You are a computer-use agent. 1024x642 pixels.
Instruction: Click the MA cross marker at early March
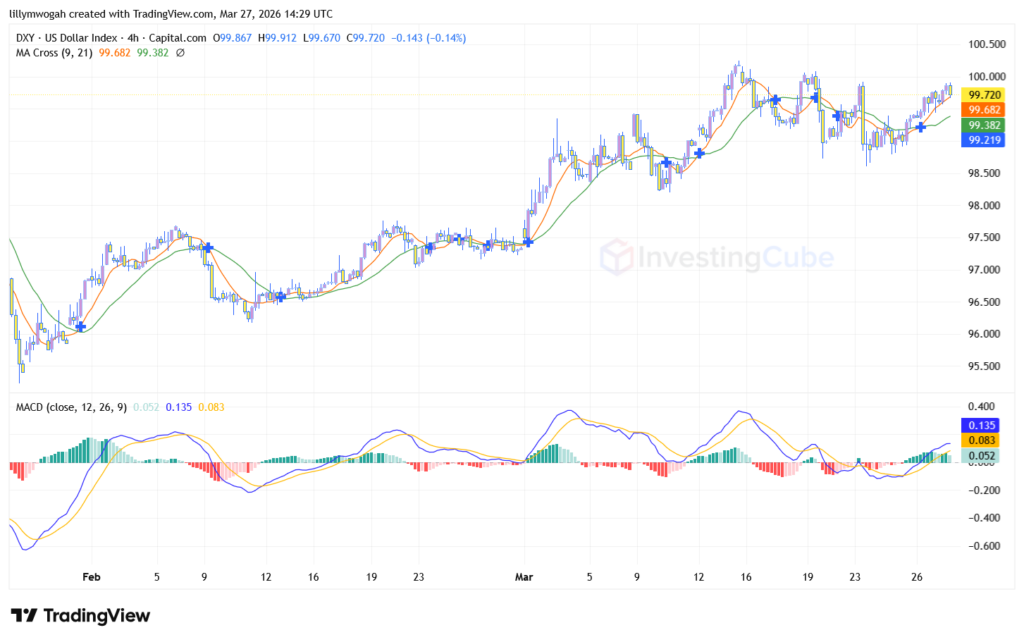528,241
